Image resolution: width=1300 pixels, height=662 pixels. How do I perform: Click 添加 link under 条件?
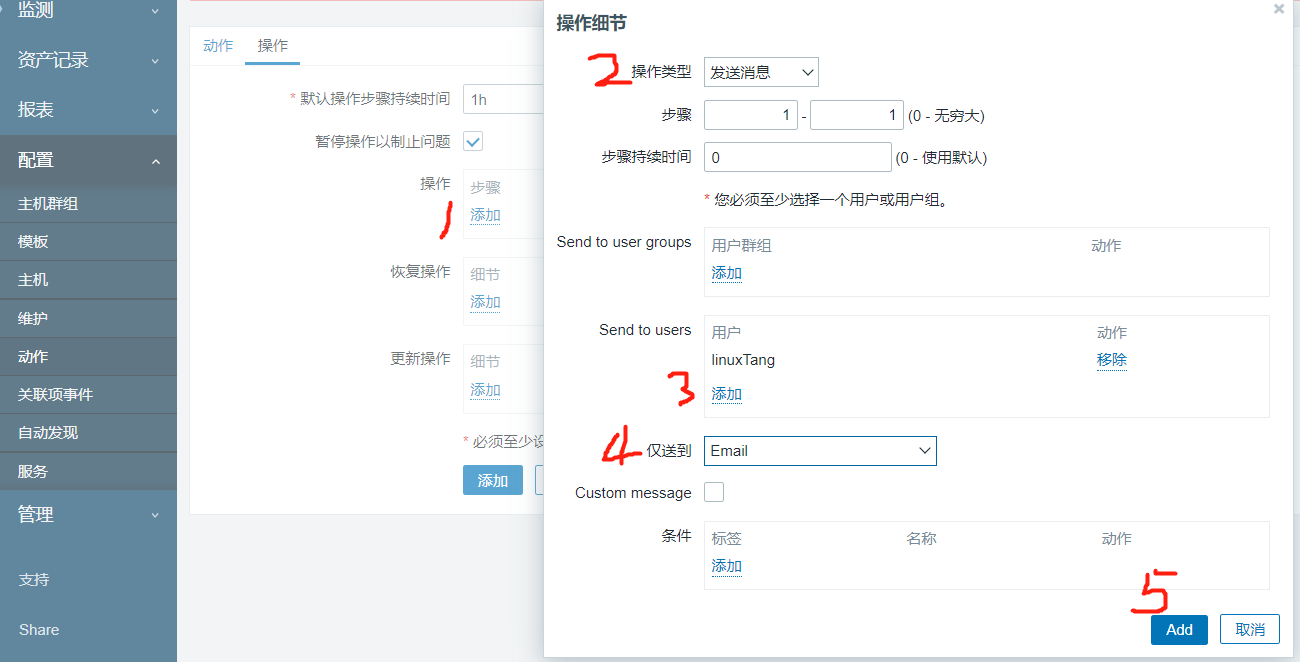[726, 566]
